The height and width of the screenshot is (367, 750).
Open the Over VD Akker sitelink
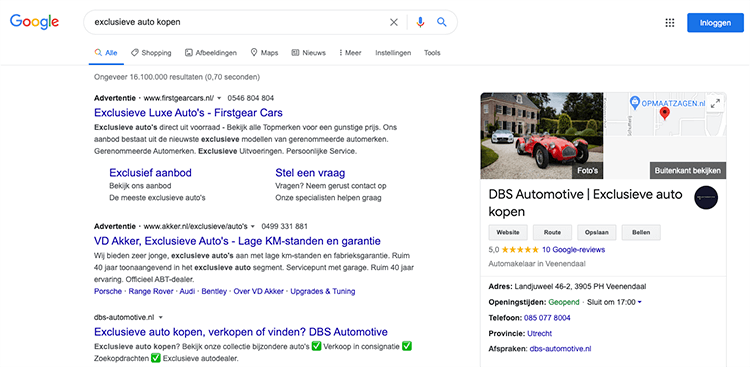click(x=258, y=291)
